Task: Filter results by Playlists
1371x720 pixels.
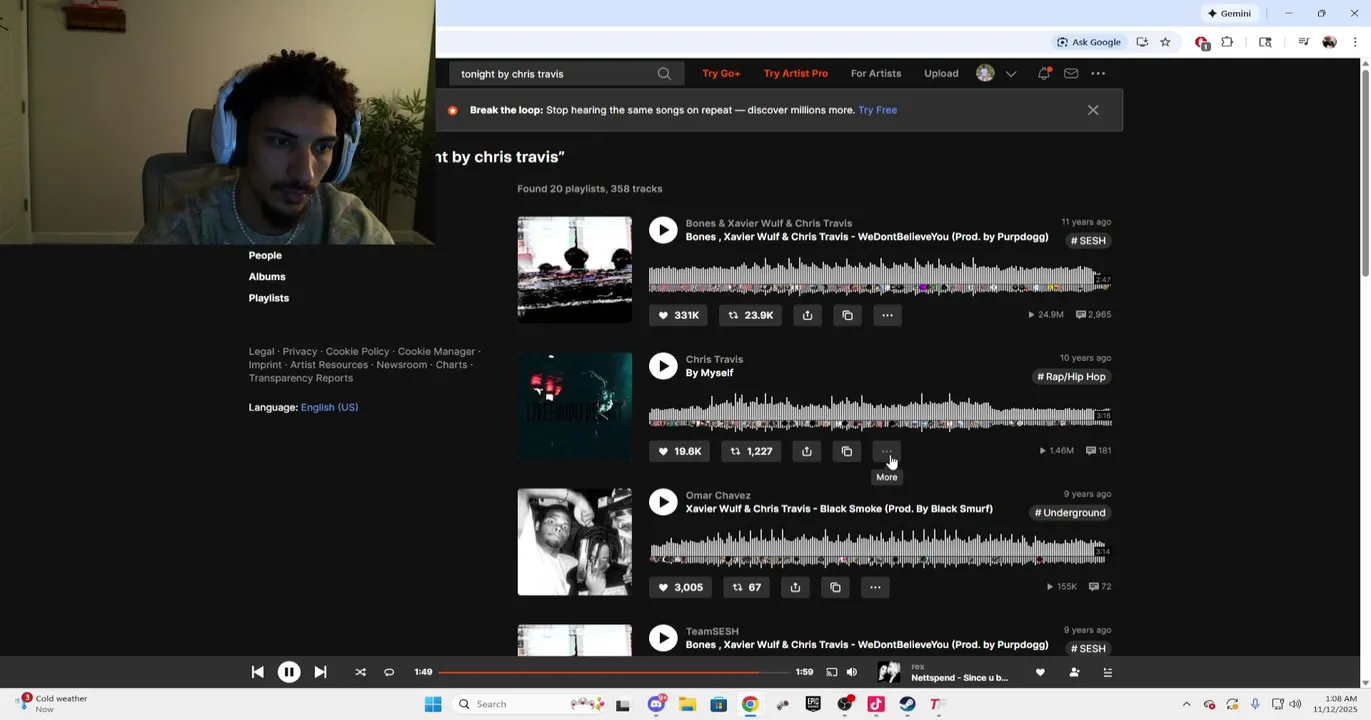Action: [269, 298]
